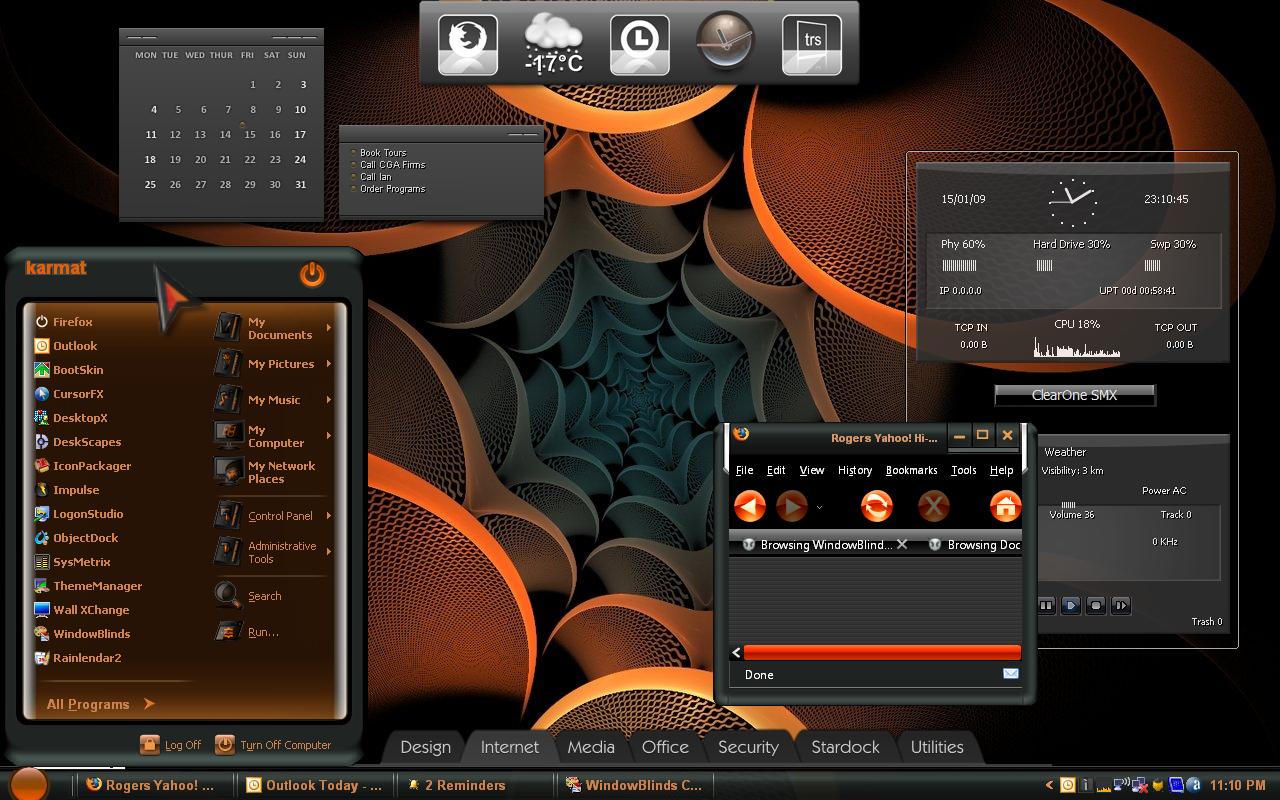Click Turn Off Computer button
The height and width of the screenshot is (800, 1280).
click(x=273, y=745)
